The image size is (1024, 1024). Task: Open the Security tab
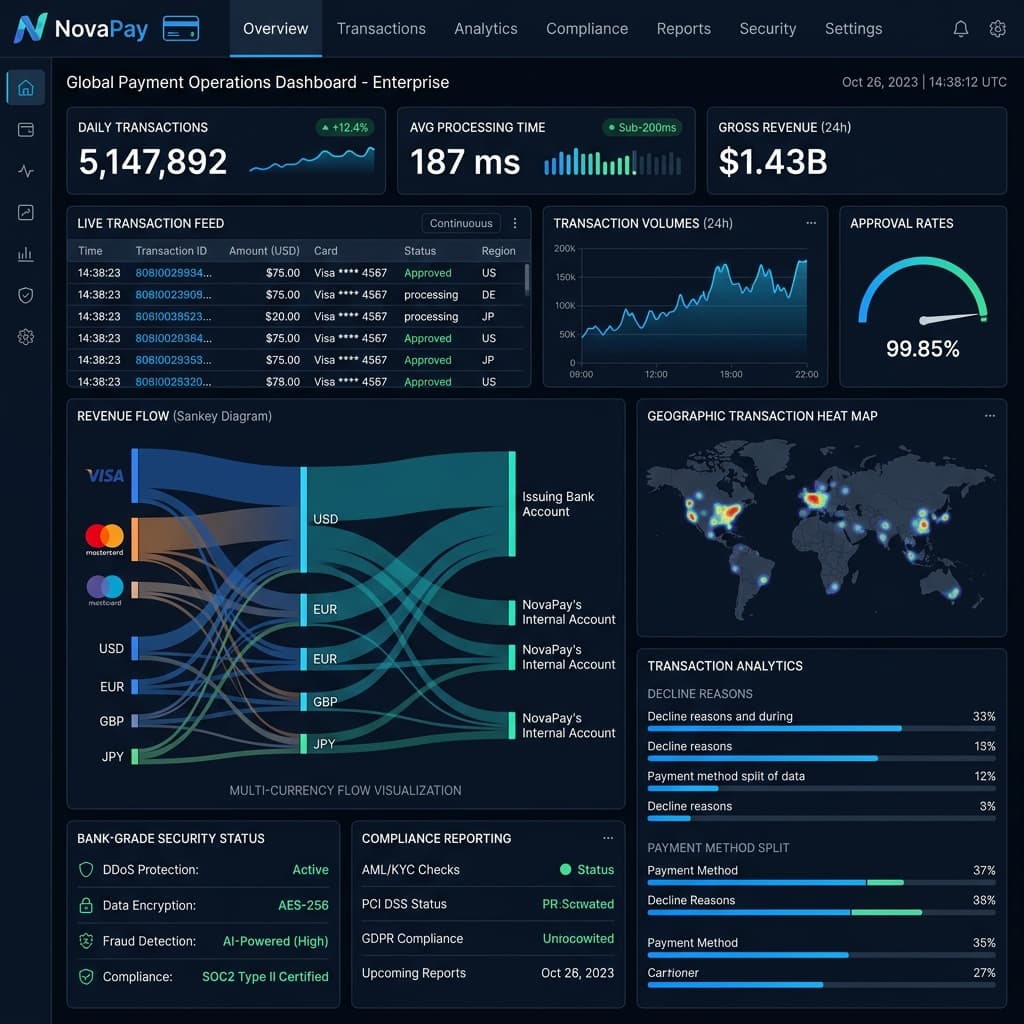(x=768, y=29)
